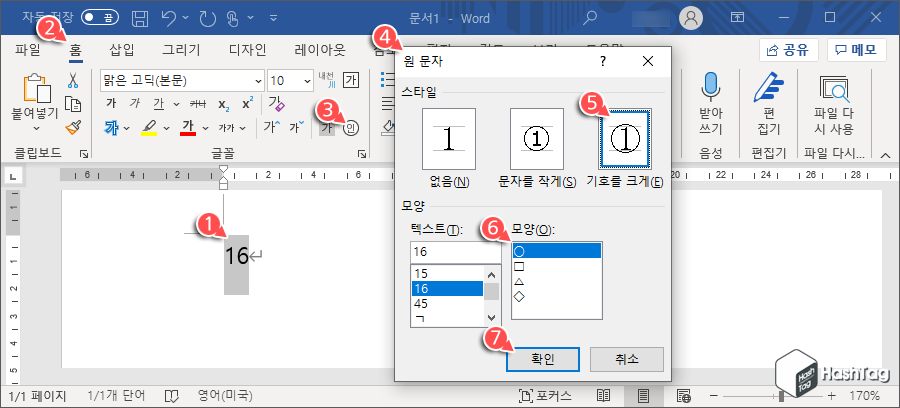This screenshot has width=900, height=408.
Task: Choose circle shape in shape list
Action: click(556, 251)
